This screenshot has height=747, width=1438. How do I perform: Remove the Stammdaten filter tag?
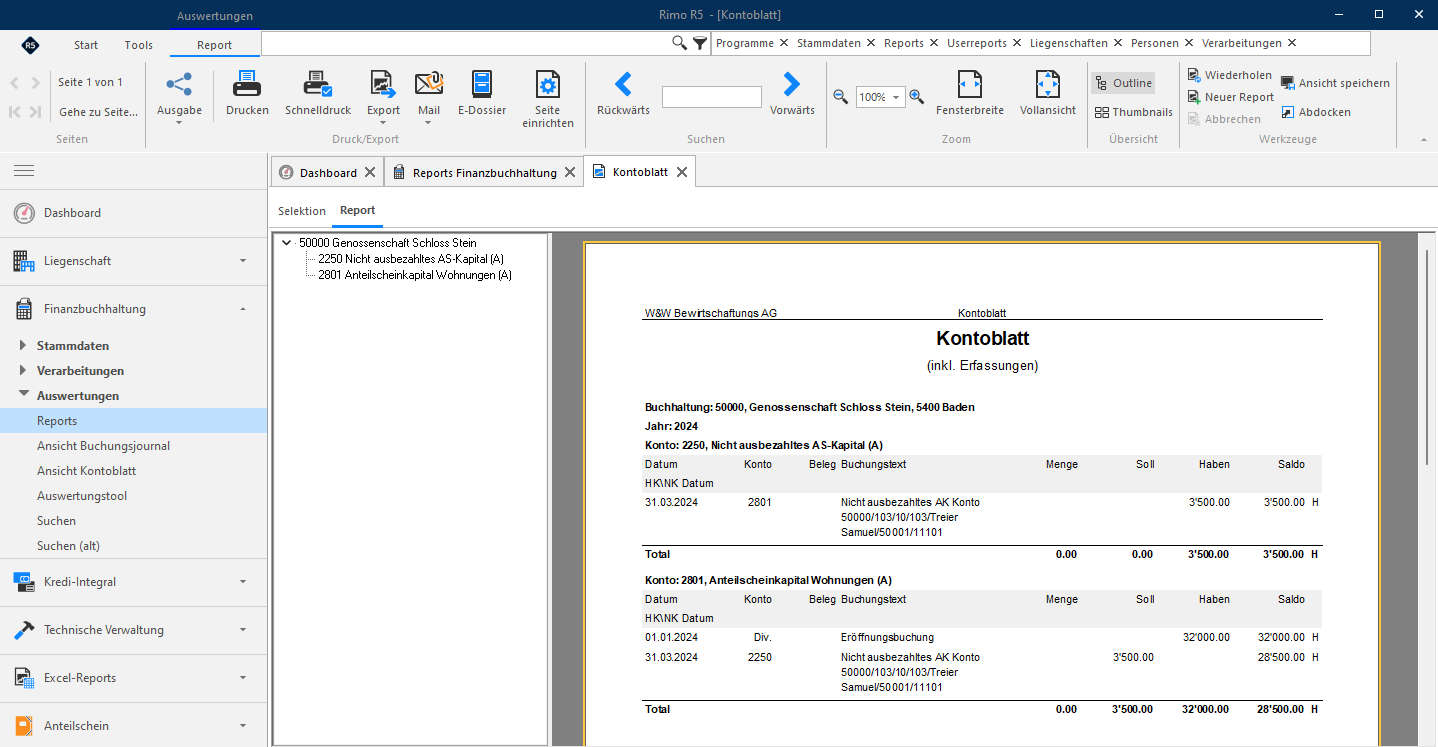871,43
